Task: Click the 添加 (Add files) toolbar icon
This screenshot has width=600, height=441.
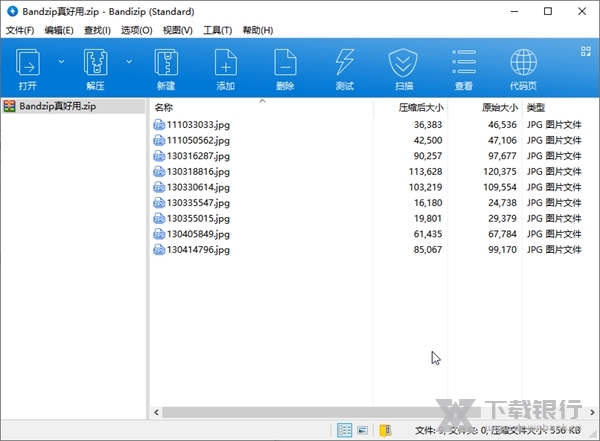Action: (226, 65)
